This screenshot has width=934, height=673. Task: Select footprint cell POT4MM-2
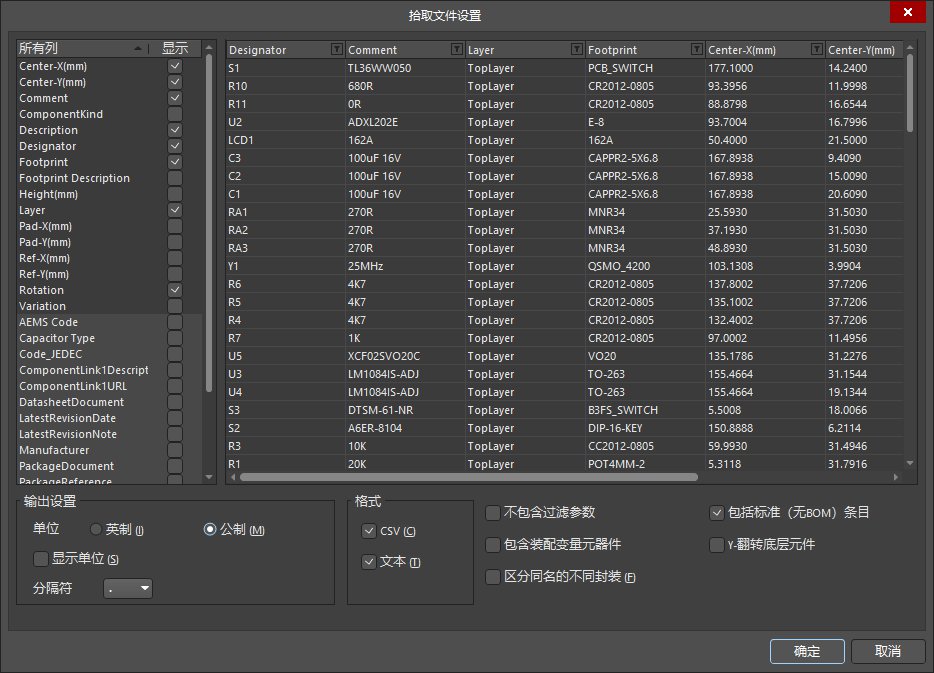(645, 463)
